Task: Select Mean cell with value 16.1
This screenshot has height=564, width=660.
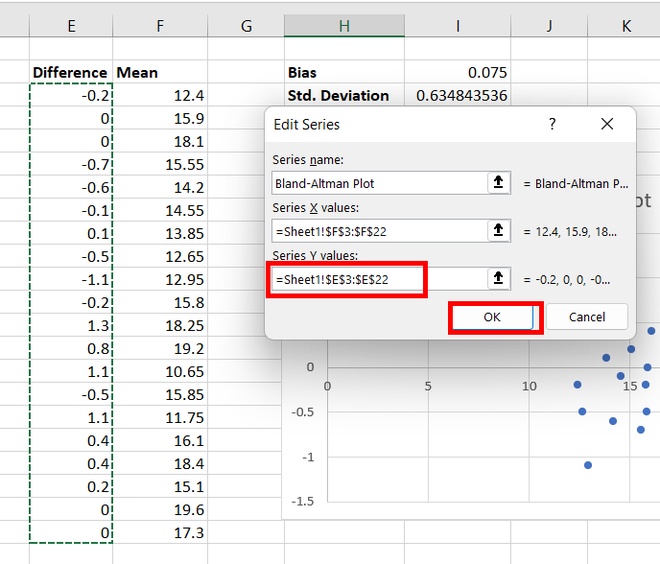Action: (x=160, y=440)
